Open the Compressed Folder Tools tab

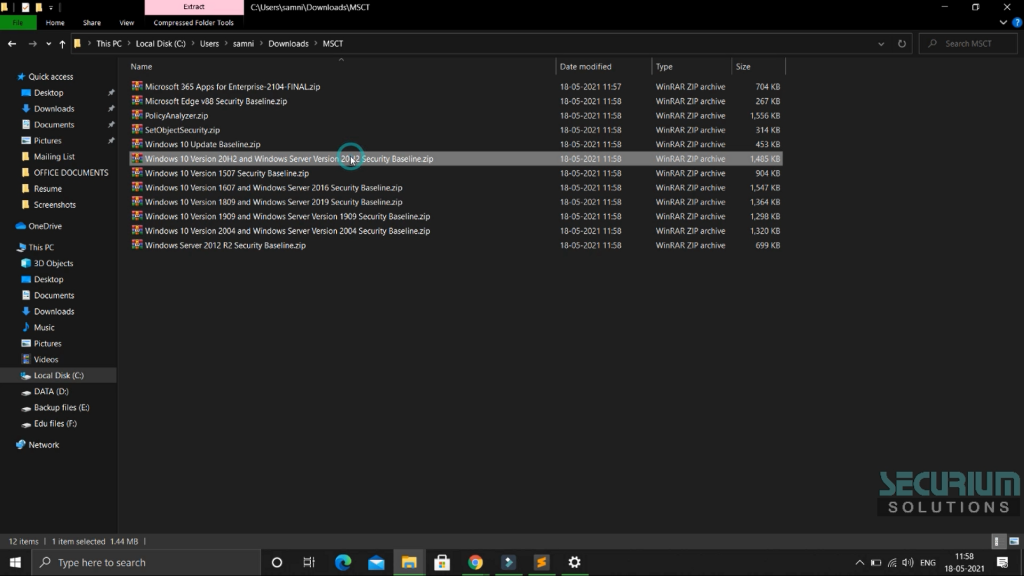coord(193,22)
